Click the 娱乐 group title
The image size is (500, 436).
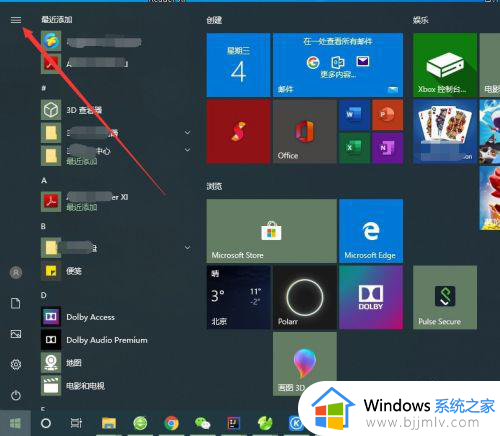coord(421,20)
